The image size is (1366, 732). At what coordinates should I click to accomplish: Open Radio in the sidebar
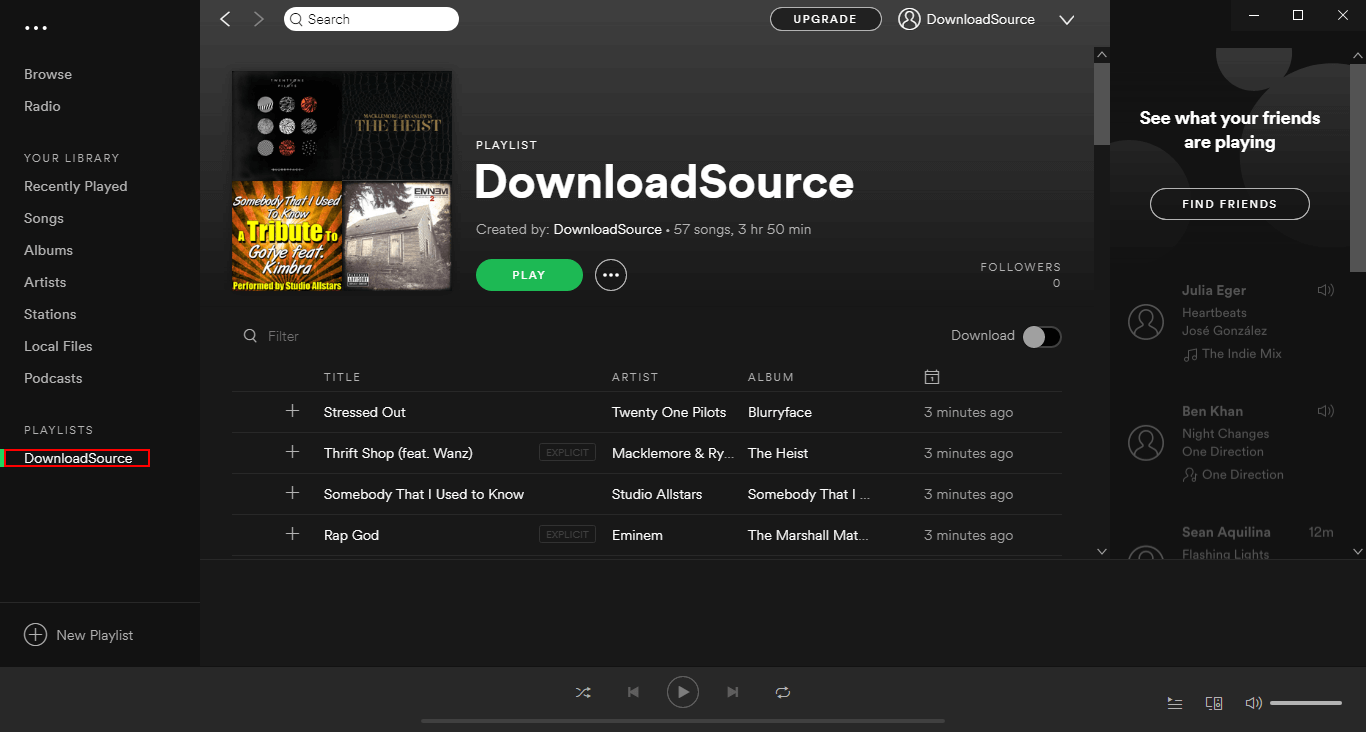(42, 106)
